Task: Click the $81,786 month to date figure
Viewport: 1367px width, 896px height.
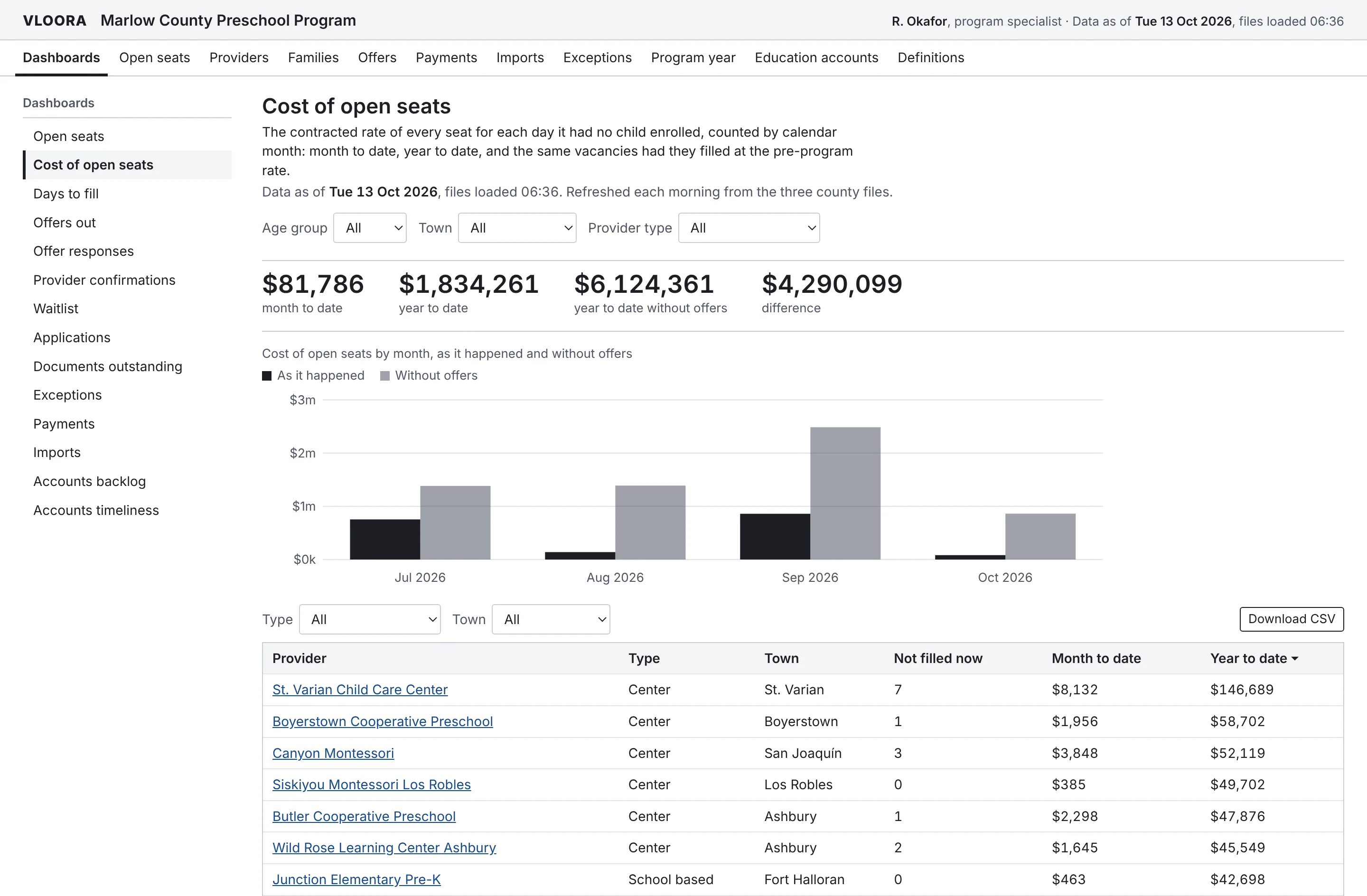Action: pos(313,284)
